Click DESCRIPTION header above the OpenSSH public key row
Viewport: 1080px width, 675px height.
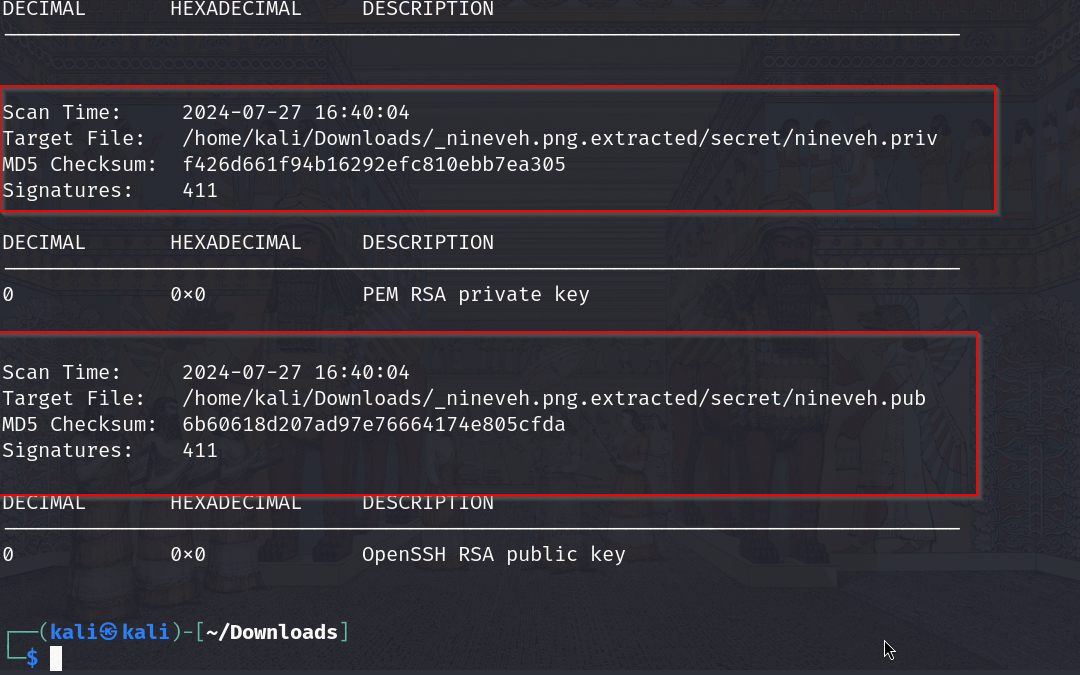pyautogui.click(x=428, y=502)
